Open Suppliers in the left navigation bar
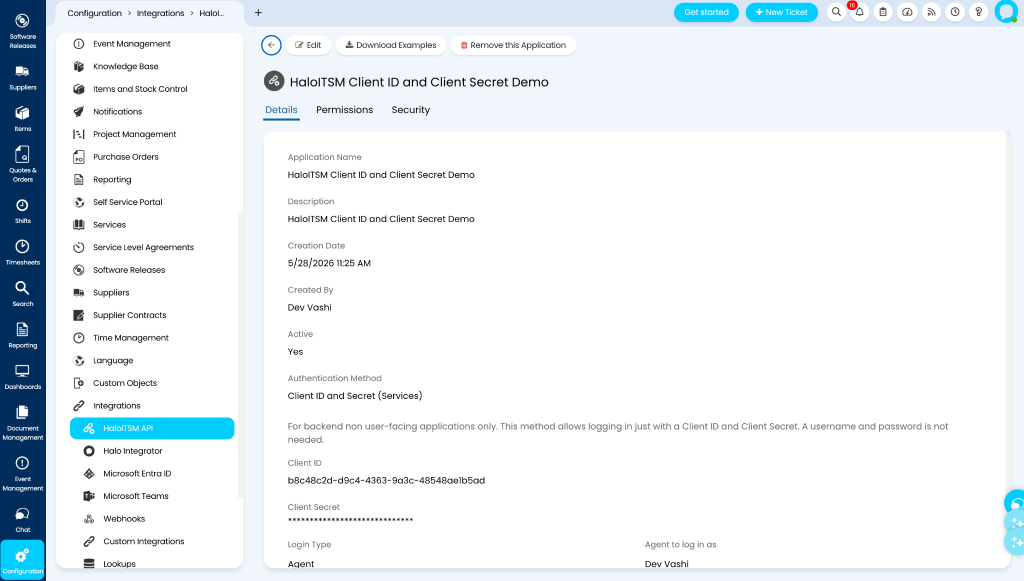The height and width of the screenshot is (581, 1024). (23, 77)
